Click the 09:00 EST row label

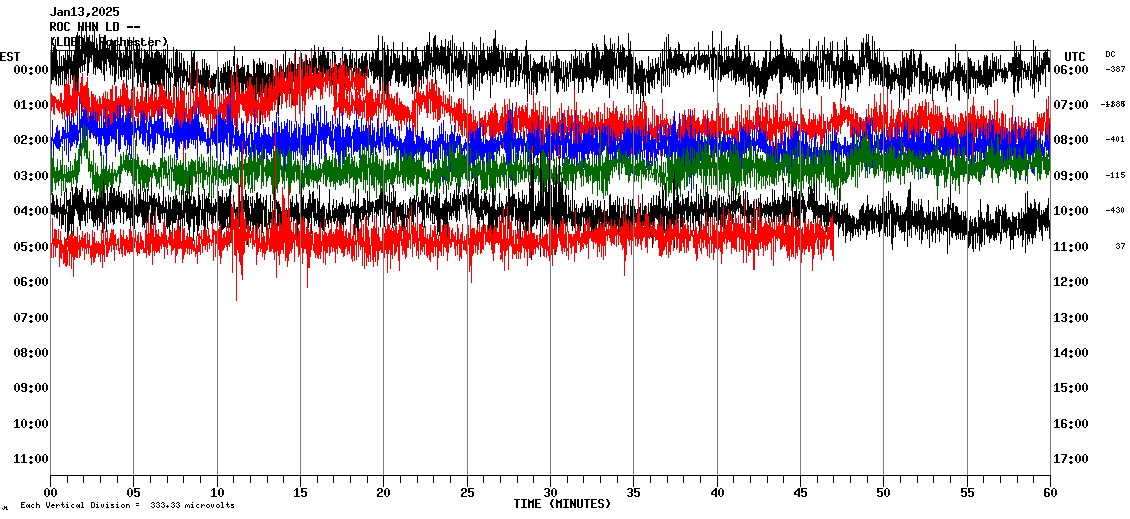tap(31, 388)
